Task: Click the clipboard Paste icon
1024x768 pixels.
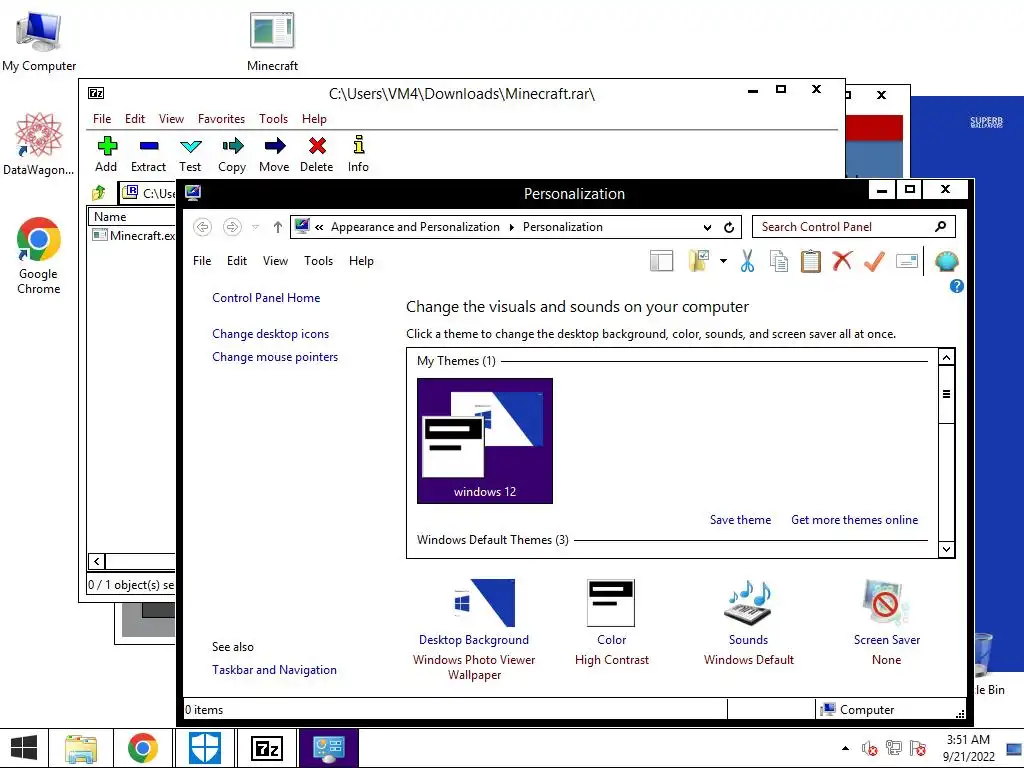Action: (810, 261)
